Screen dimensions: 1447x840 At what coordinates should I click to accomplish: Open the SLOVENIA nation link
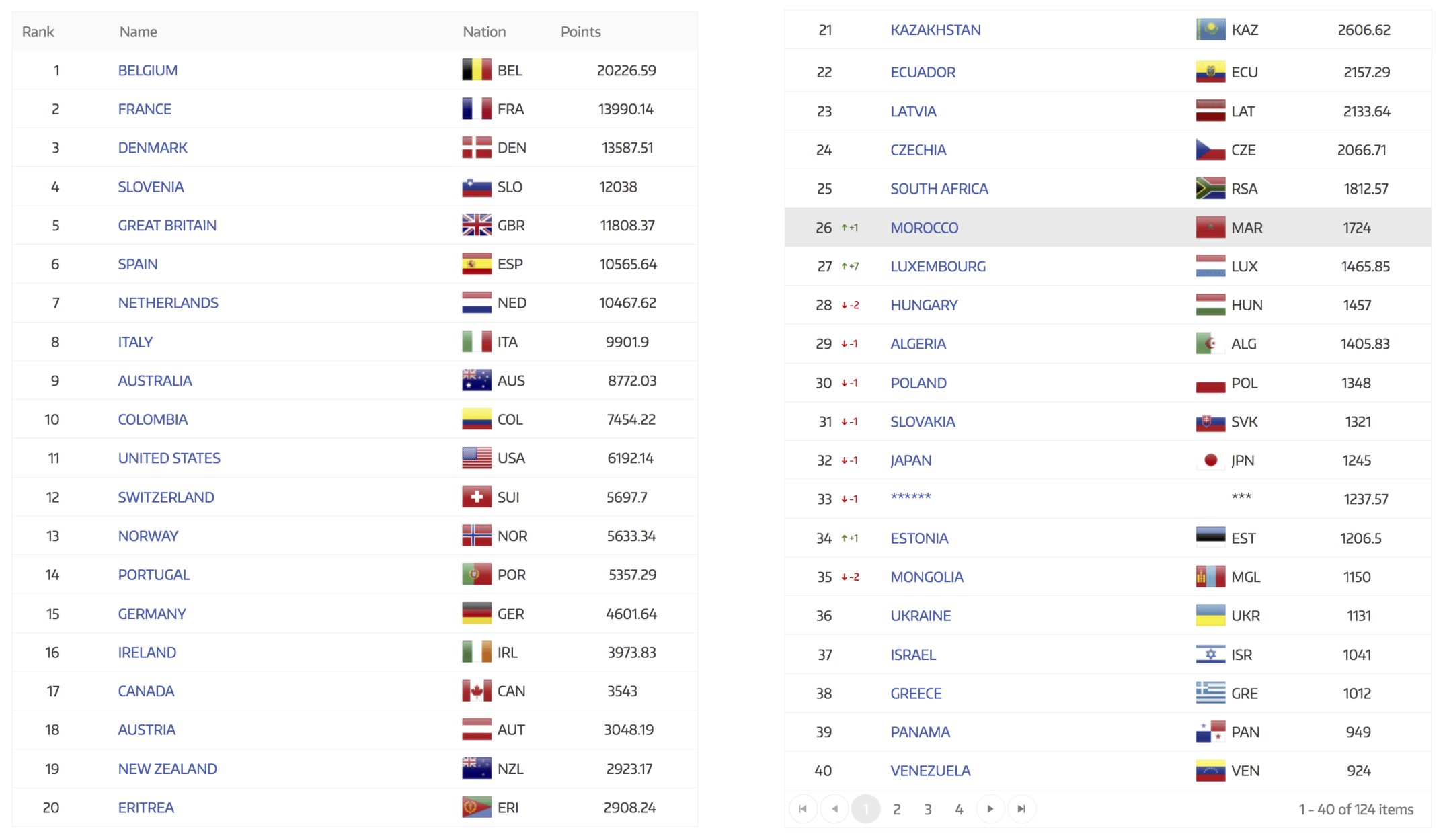click(151, 187)
